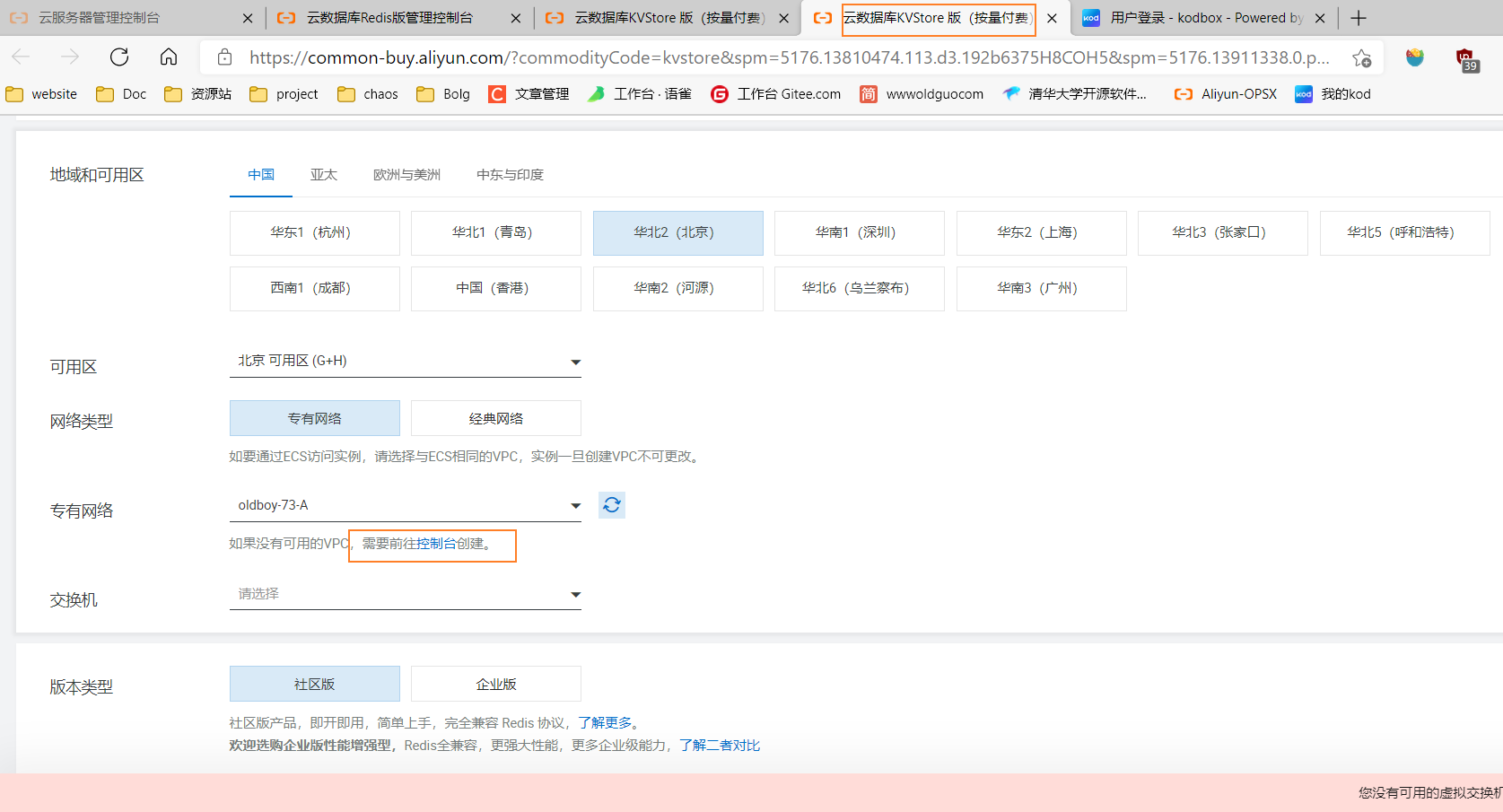Choose region 华南1 (深圳)
The height and width of the screenshot is (812, 1503).
click(860, 233)
